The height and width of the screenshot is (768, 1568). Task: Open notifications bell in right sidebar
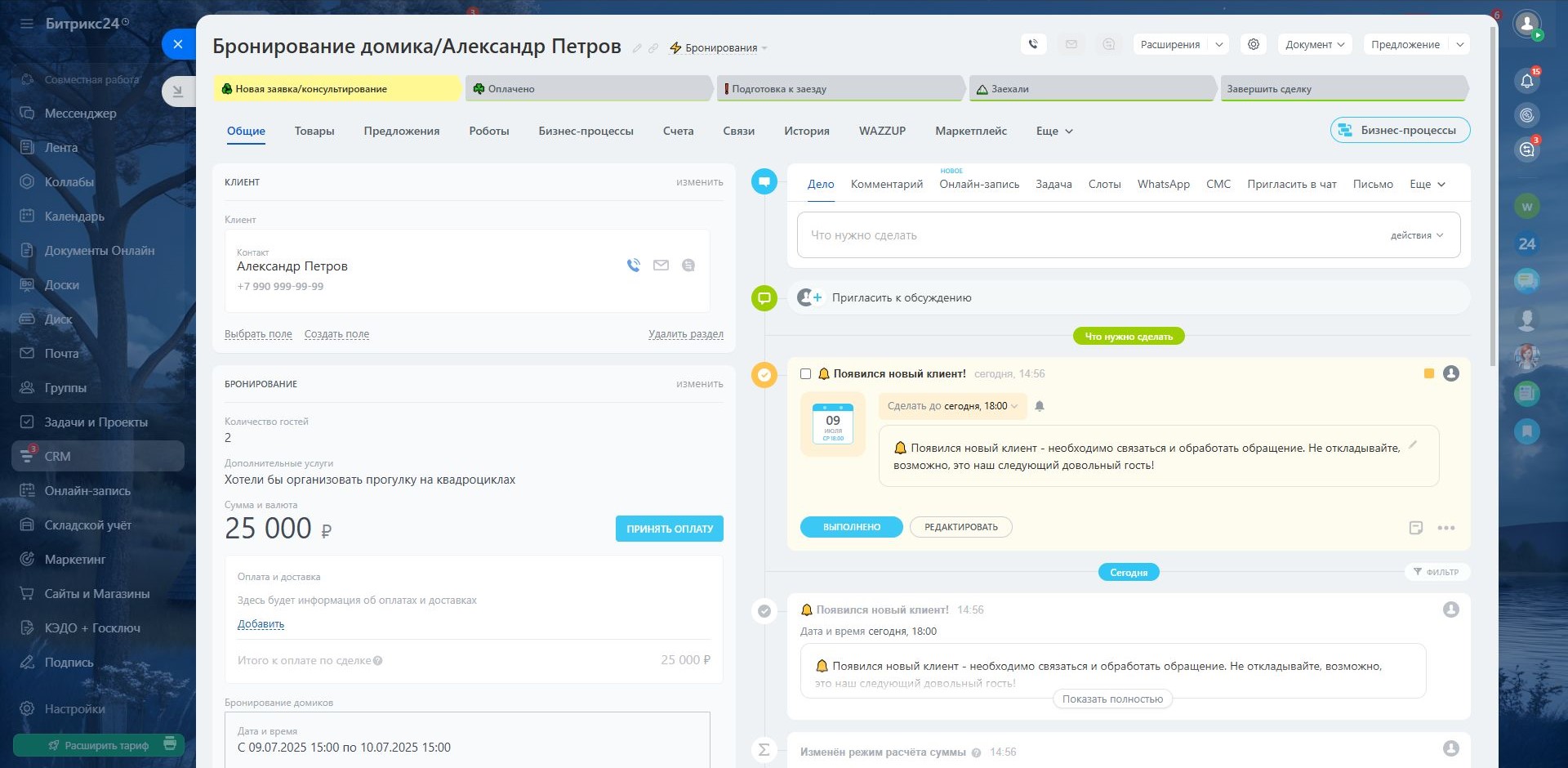coord(1526,80)
